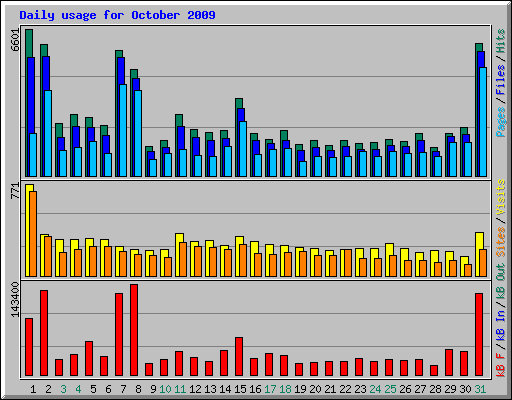This screenshot has width=512, height=400.
Task: Click day 30 on the x-axis
Action: pyautogui.click(x=465, y=389)
